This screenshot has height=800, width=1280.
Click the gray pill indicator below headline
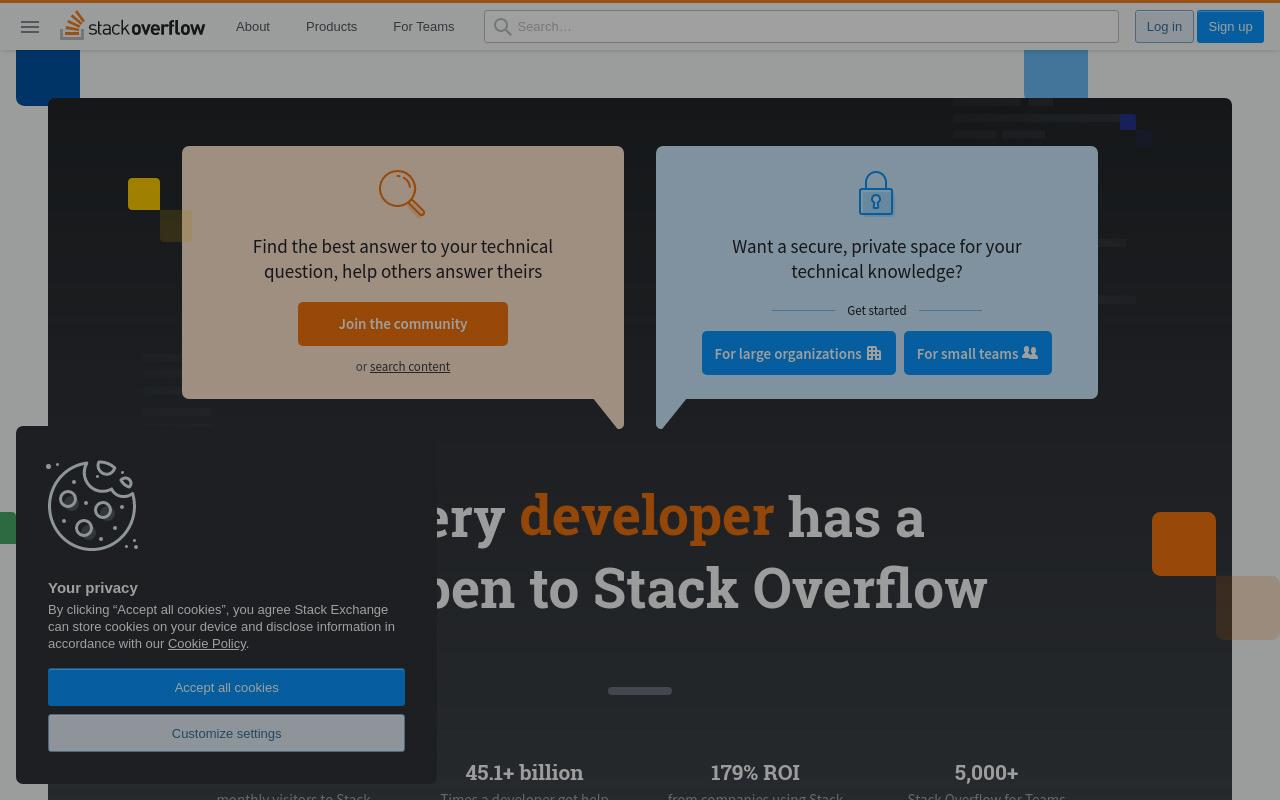point(640,691)
